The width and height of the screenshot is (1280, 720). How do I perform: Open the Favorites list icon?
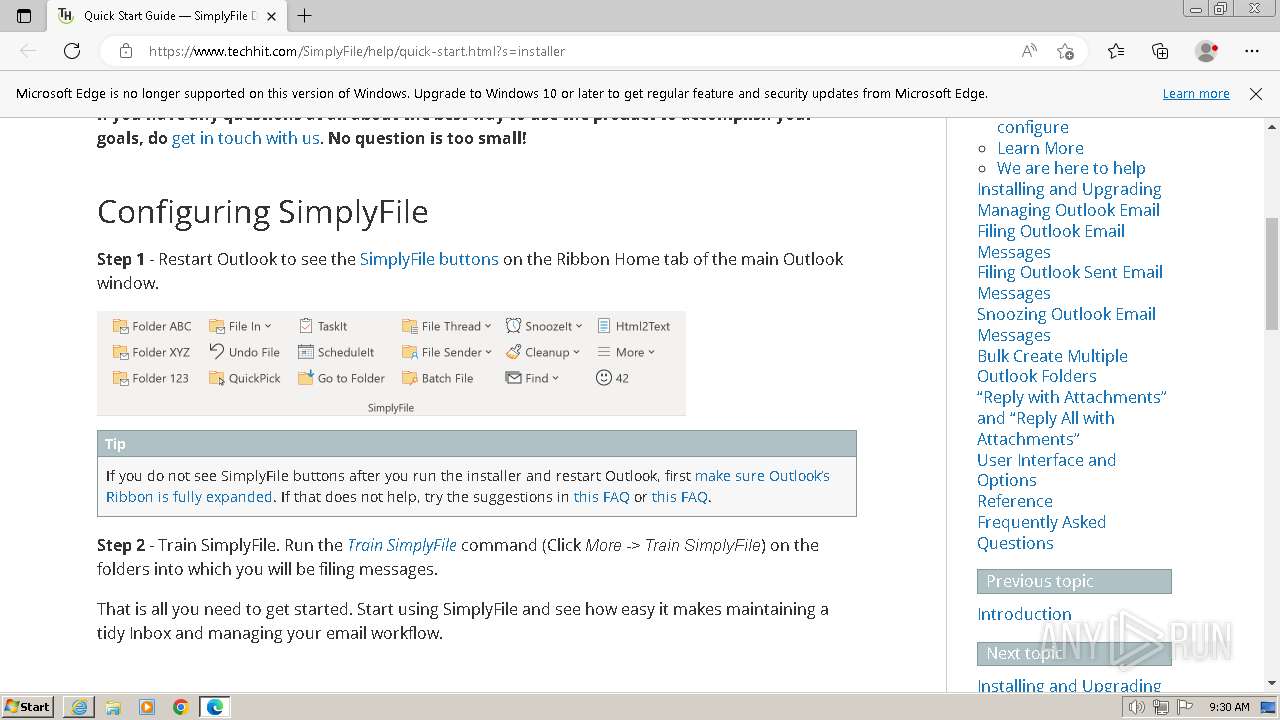(1116, 51)
